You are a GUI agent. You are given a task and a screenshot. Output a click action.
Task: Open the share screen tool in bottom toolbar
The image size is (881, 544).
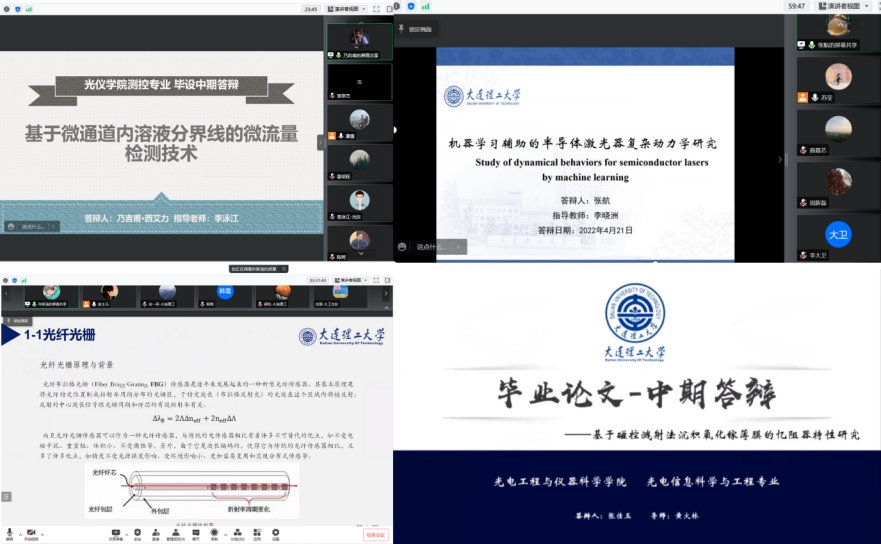pyautogui.click(x=116, y=532)
